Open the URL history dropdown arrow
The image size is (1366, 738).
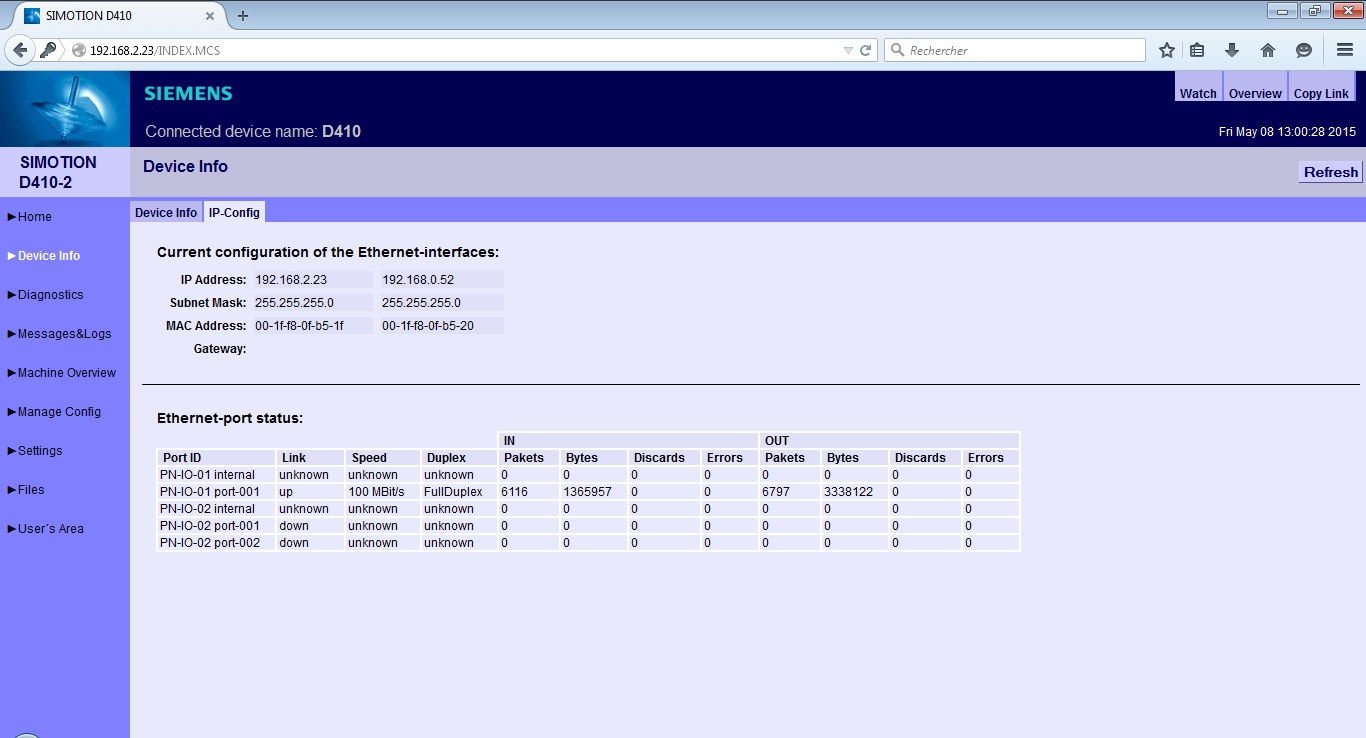click(848, 50)
